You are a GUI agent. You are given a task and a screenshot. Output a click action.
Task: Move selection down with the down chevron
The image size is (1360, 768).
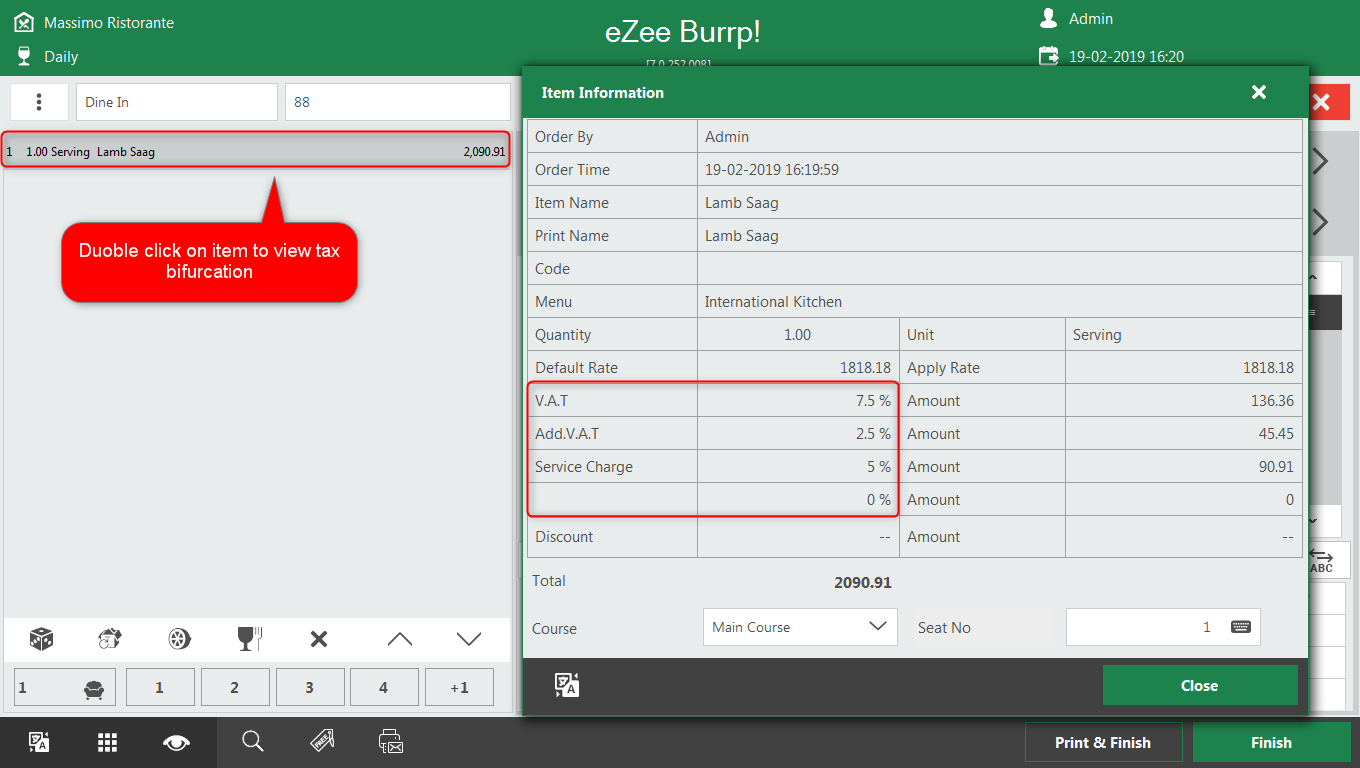tap(469, 639)
